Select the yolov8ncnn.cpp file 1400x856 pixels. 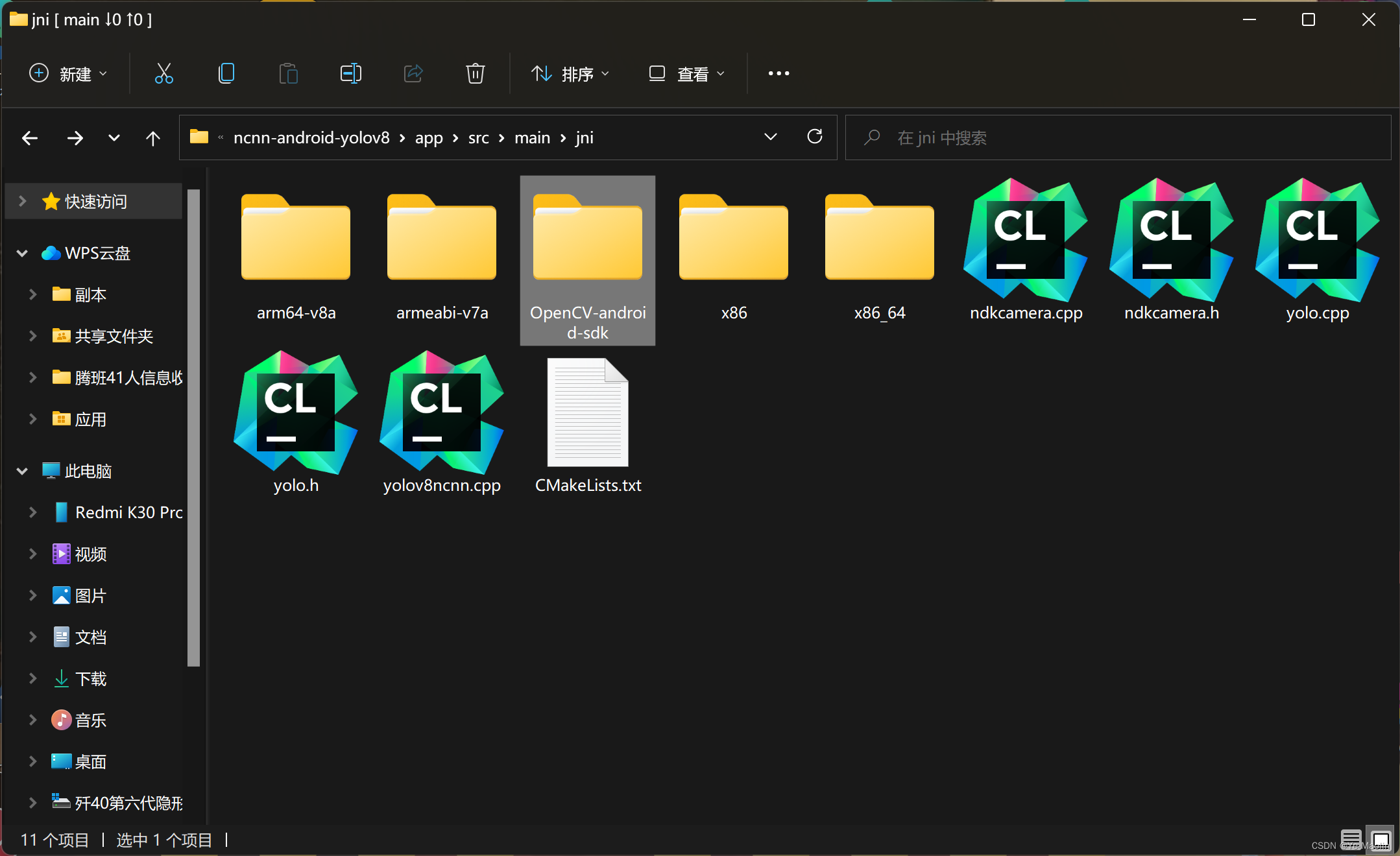click(x=442, y=423)
